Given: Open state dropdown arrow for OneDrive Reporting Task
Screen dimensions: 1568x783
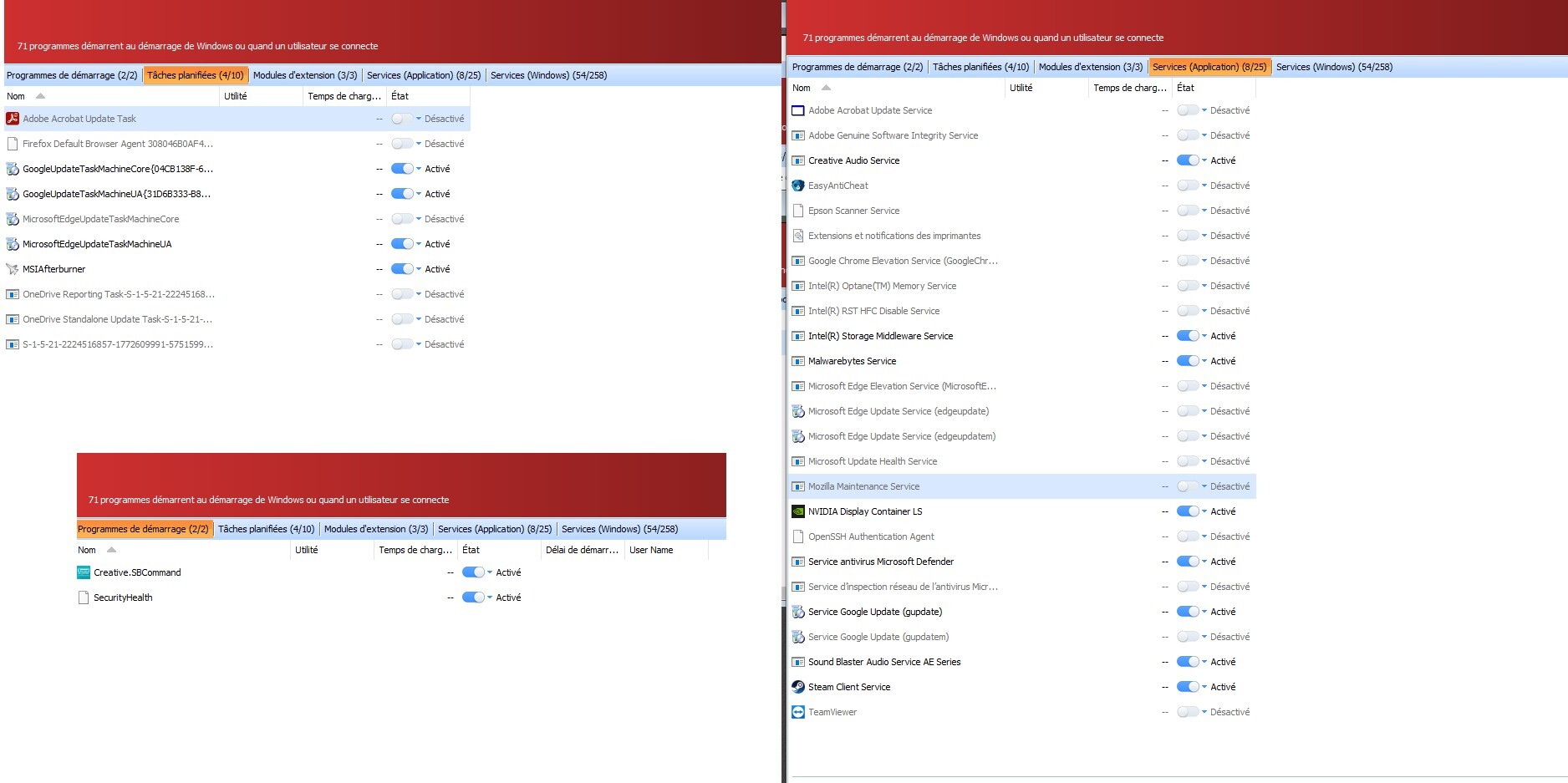Looking at the screenshot, I should [419, 294].
